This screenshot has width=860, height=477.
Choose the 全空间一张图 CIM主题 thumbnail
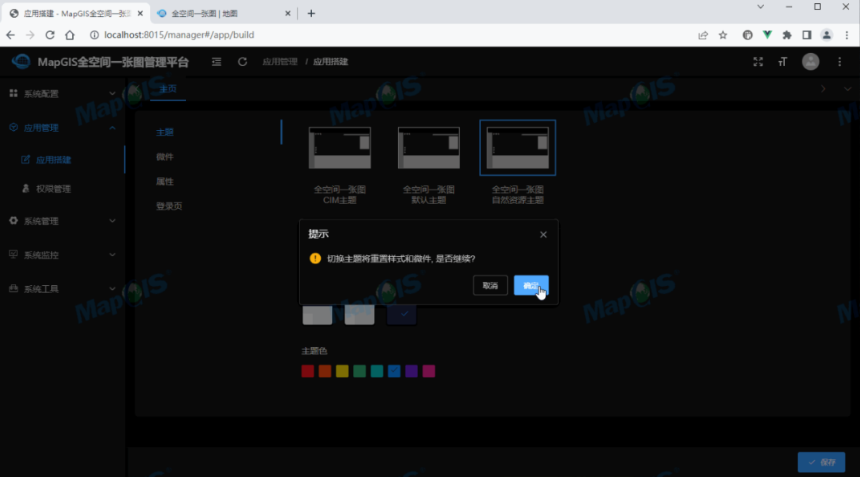coord(340,148)
